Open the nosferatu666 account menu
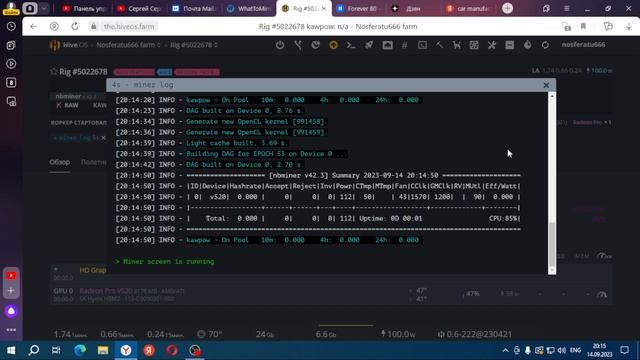Image resolution: width=640 pixels, height=360 pixels. coord(583,44)
